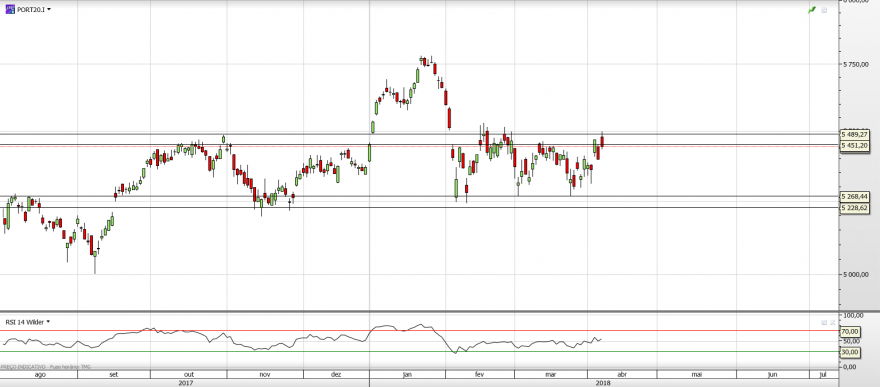Click the 'mai' month on time axis
Screen dimensions: 880x387
tap(696, 374)
